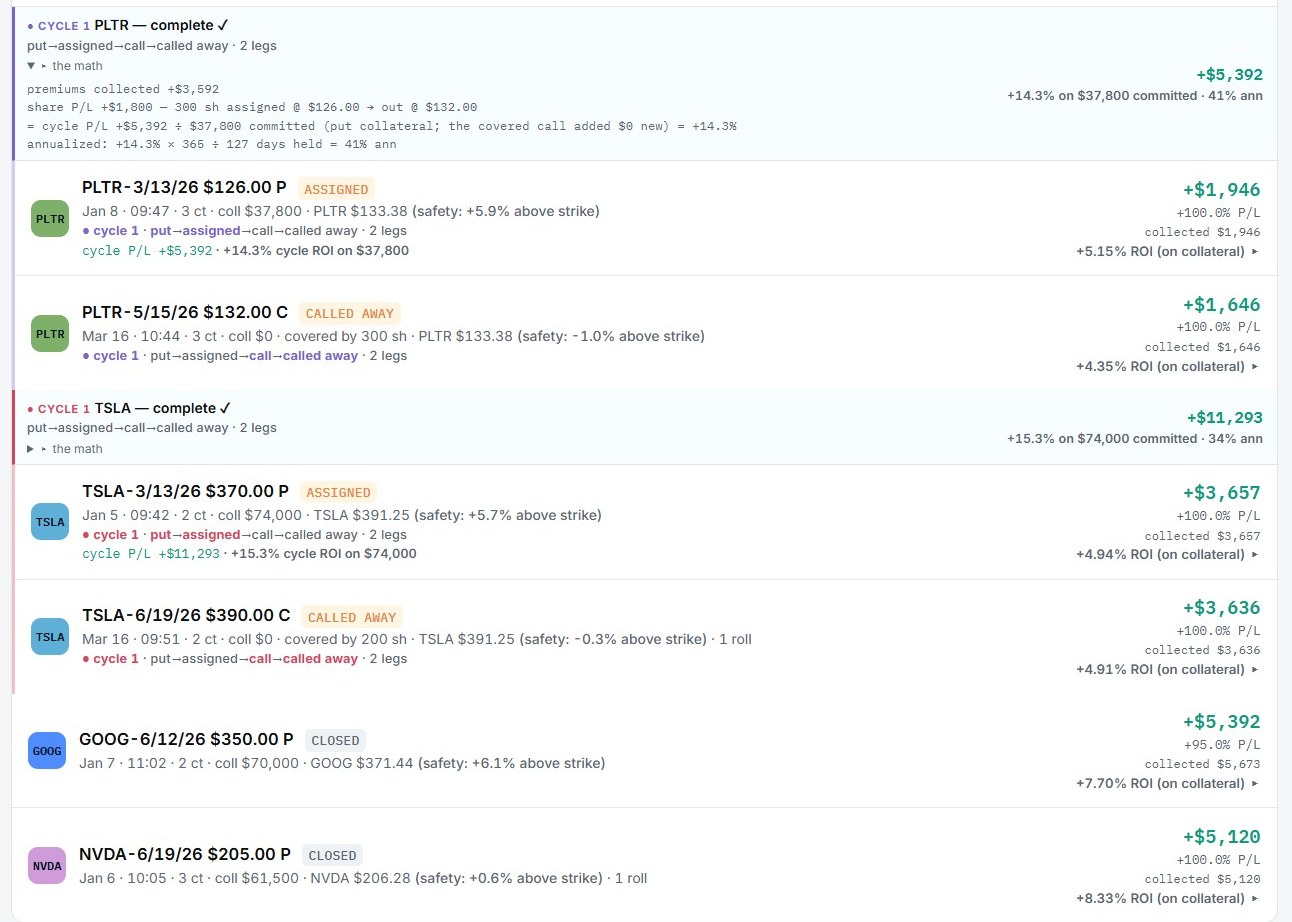Click the +$11,293 total on TSLA cycle header

1225,418
